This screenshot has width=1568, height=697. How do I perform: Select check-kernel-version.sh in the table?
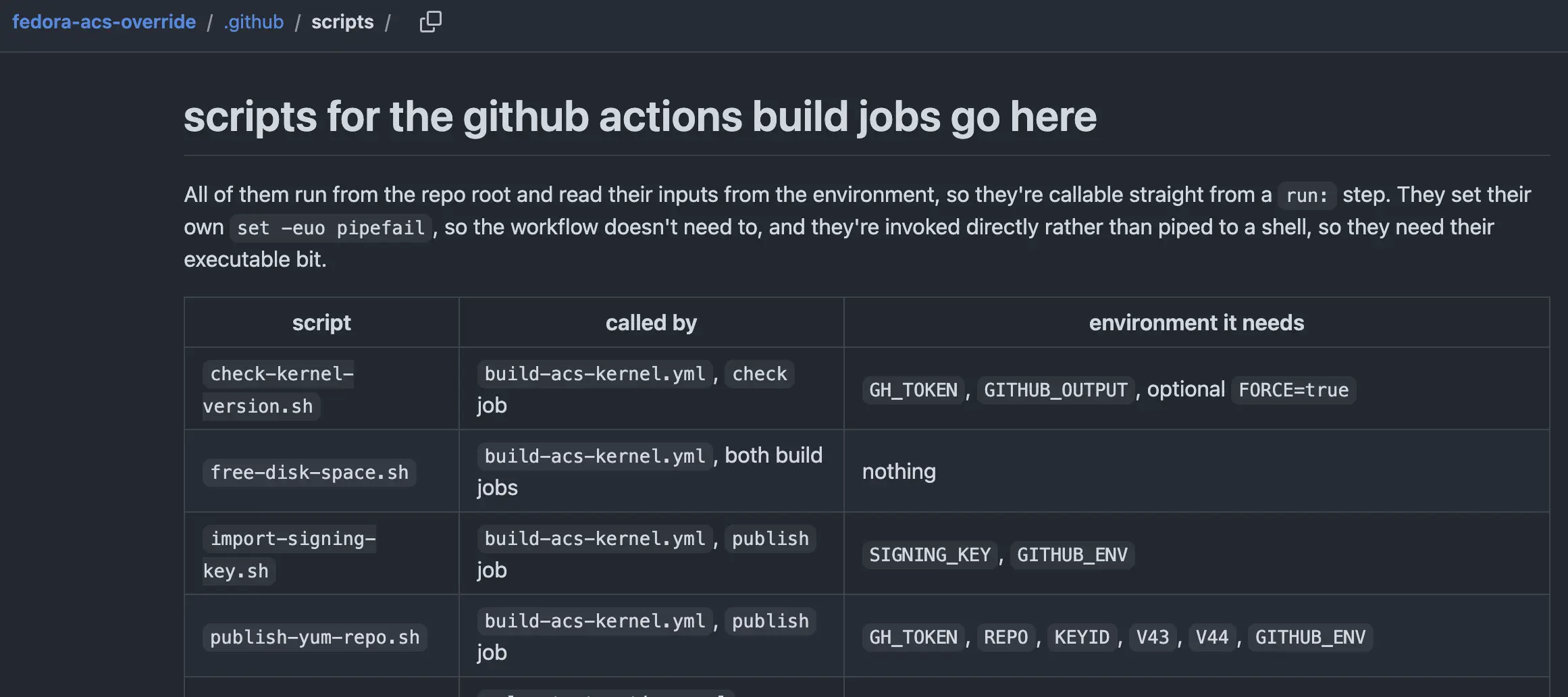[x=278, y=390]
